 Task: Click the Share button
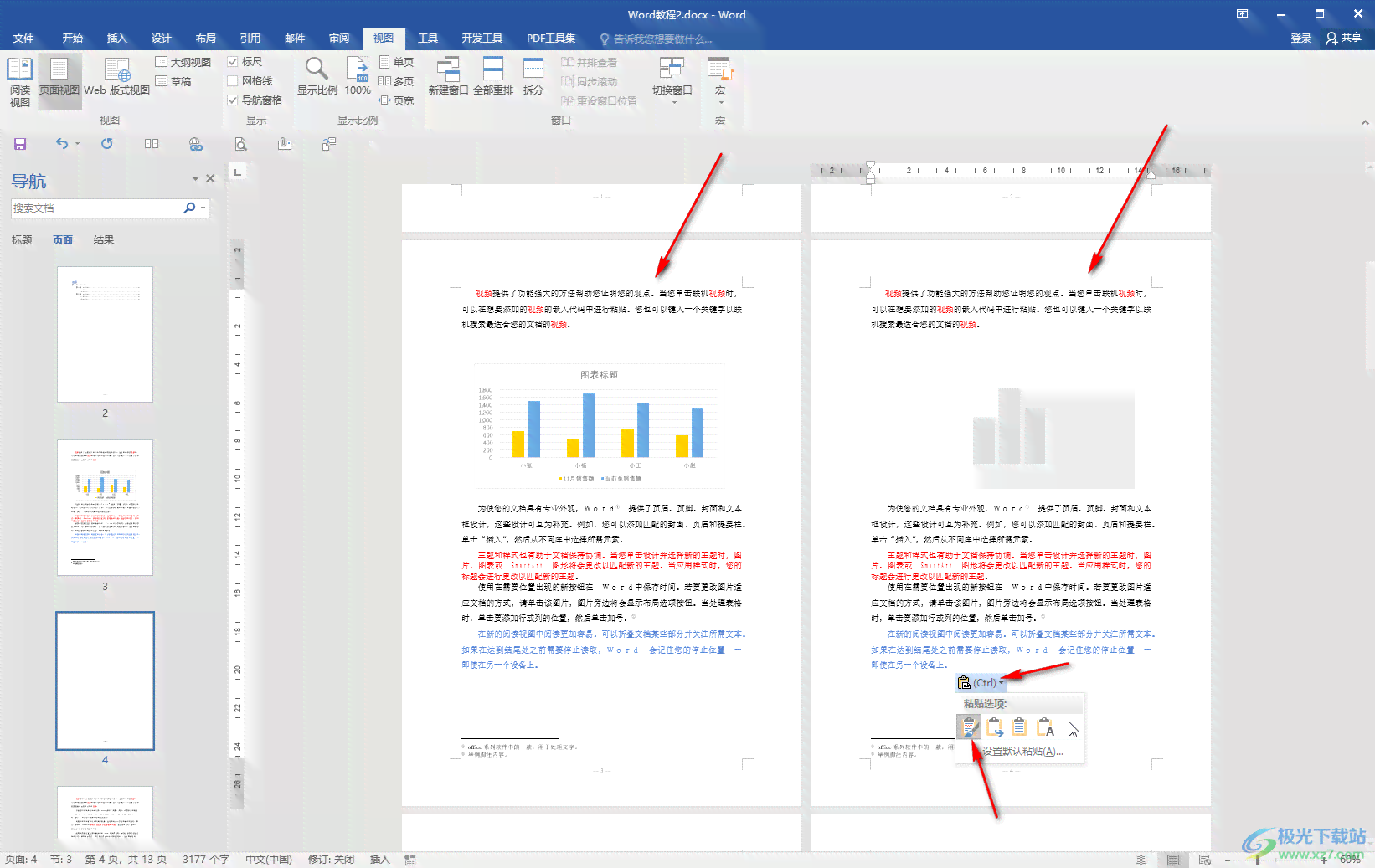pyautogui.click(x=1344, y=39)
